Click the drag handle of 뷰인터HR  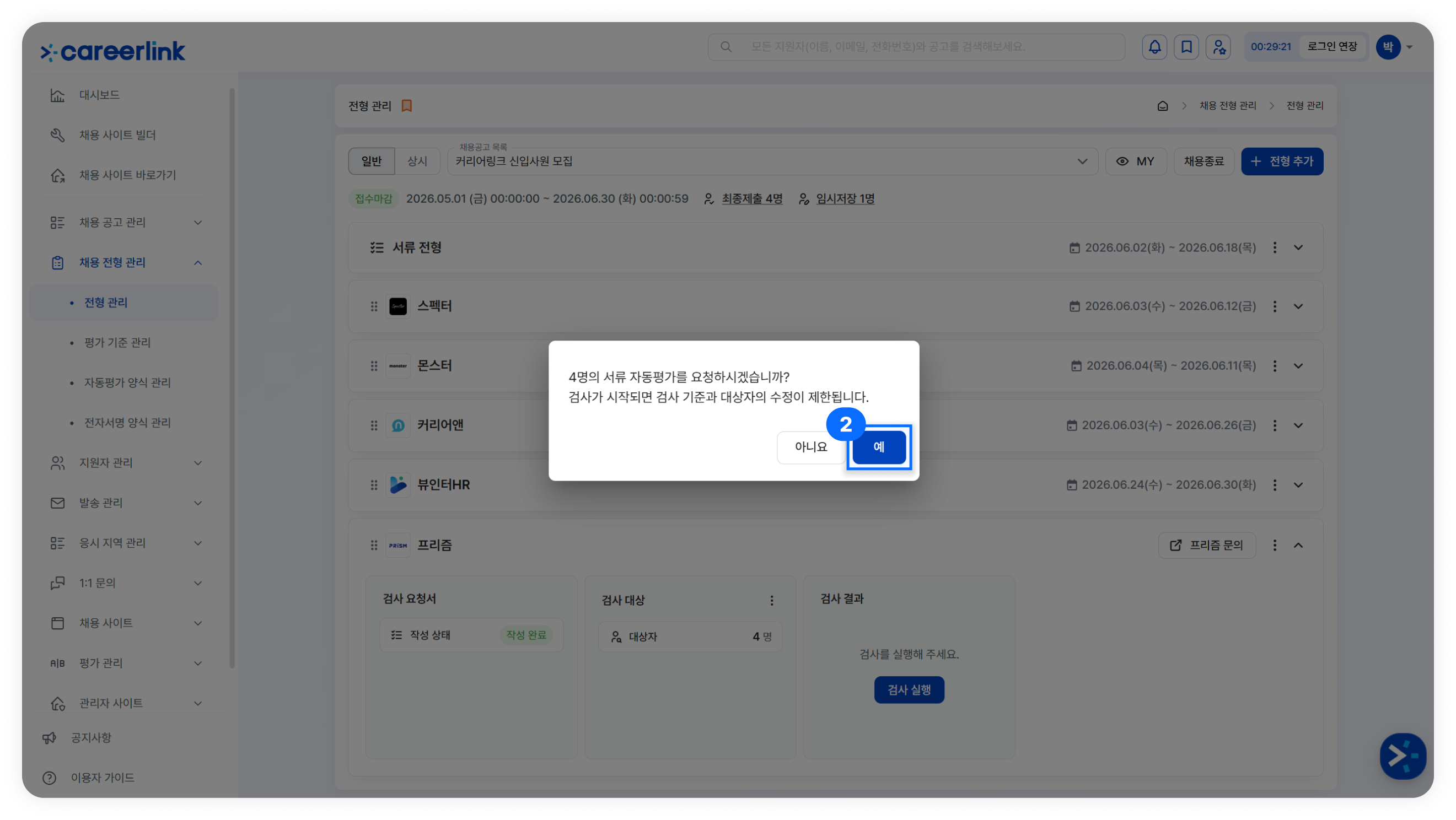click(x=374, y=485)
